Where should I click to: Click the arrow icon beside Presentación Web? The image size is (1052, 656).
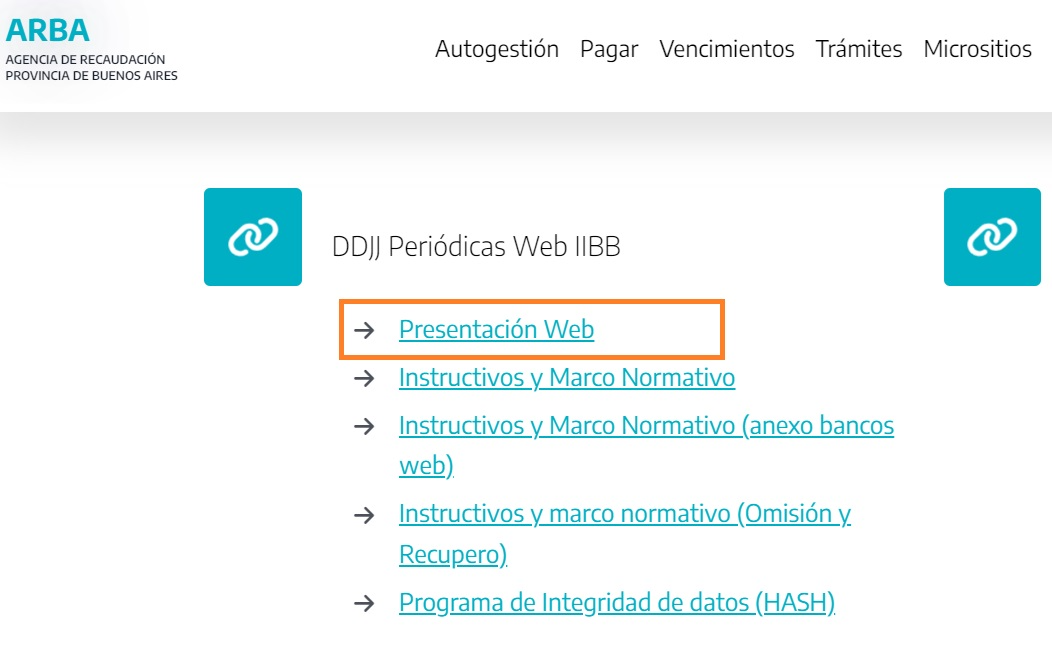pyautogui.click(x=364, y=330)
